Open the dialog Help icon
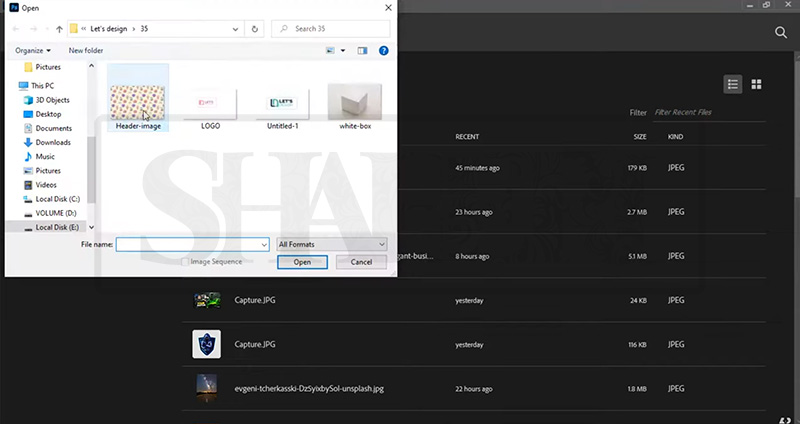Image resolution: width=800 pixels, height=424 pixels. click(383, 50)
